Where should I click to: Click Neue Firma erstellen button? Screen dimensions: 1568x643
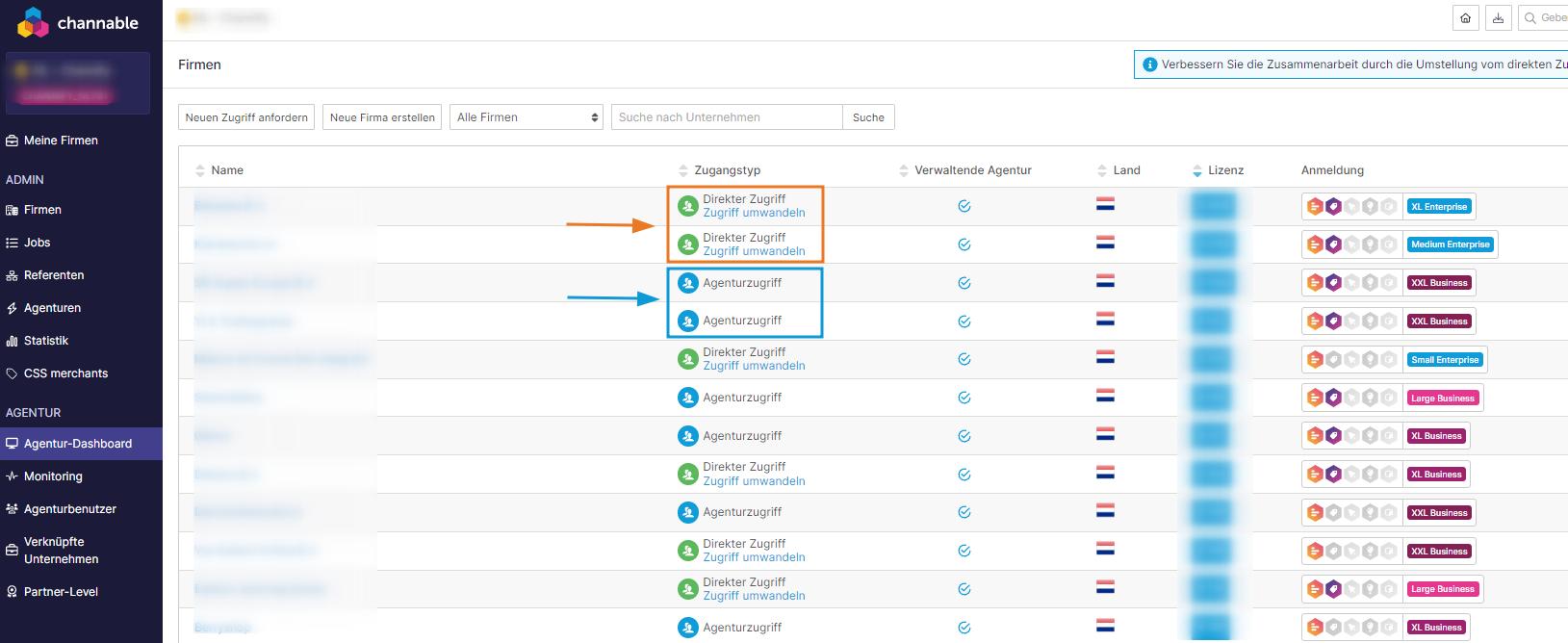tap(382, 117)
